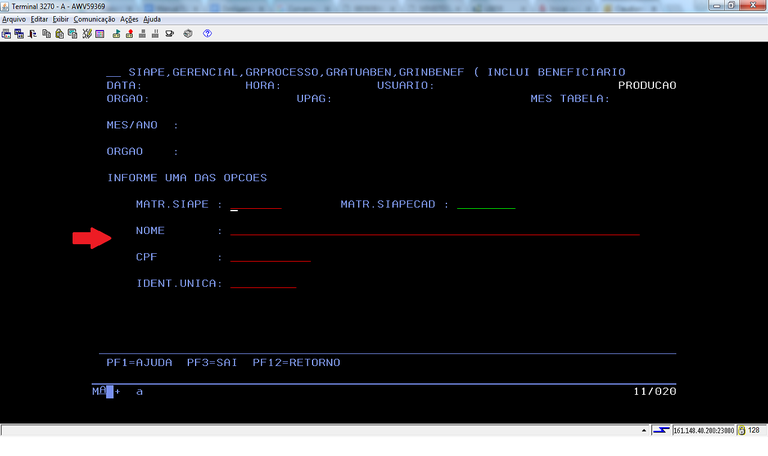Screen dimensions: 768x456
Task: Open the Editar menu
Action: point(40,19)
